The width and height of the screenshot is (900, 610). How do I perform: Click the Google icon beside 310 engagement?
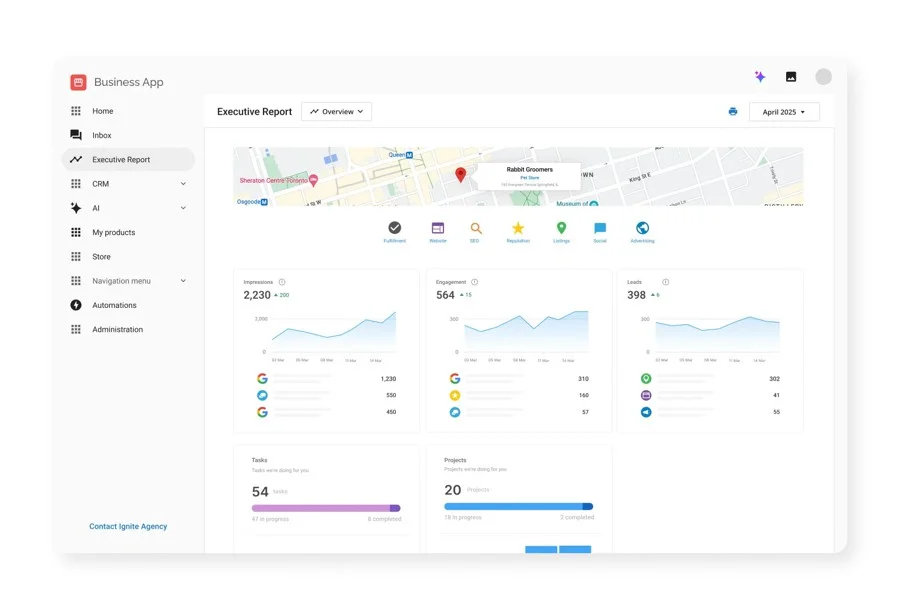(455, 379)
